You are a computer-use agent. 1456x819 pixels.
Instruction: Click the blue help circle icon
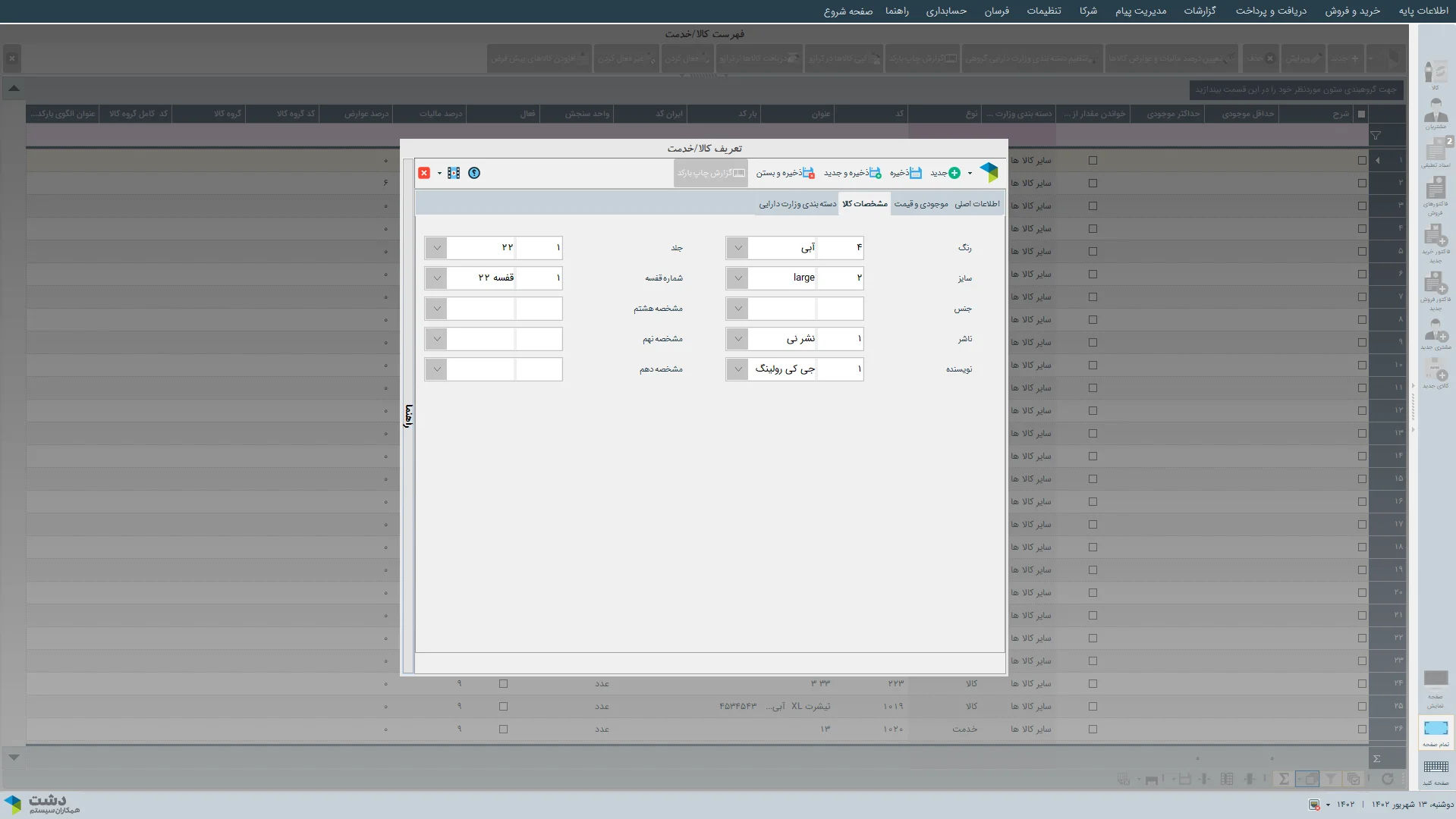pyautogui.click(x=474, y=173)
